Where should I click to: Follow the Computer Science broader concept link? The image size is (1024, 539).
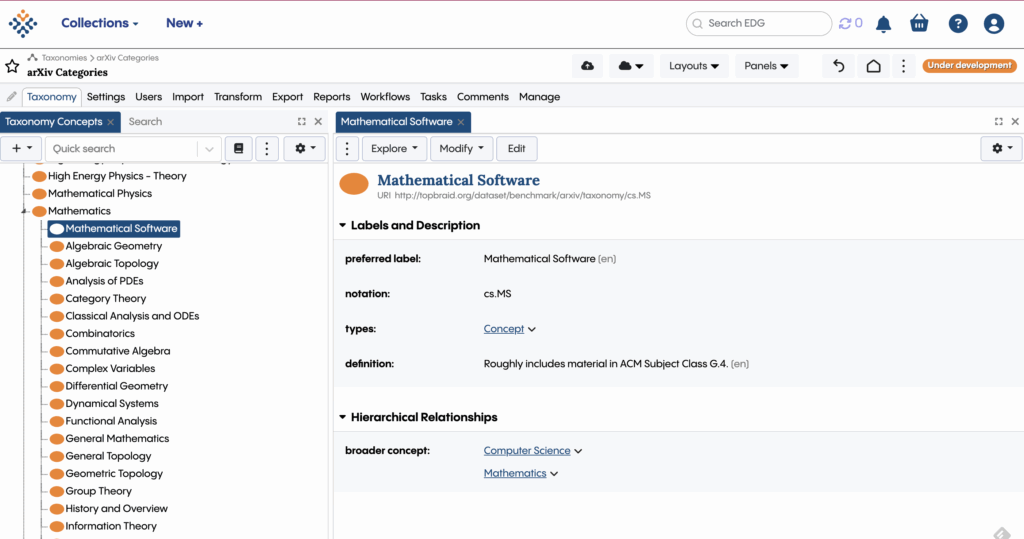point(527,451)
